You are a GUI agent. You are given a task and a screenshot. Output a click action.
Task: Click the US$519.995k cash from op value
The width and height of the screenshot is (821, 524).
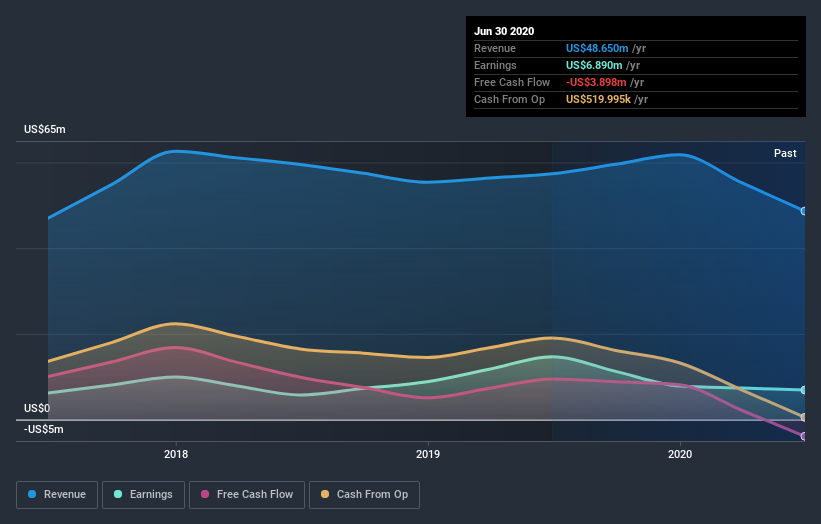tap(598, 99)
